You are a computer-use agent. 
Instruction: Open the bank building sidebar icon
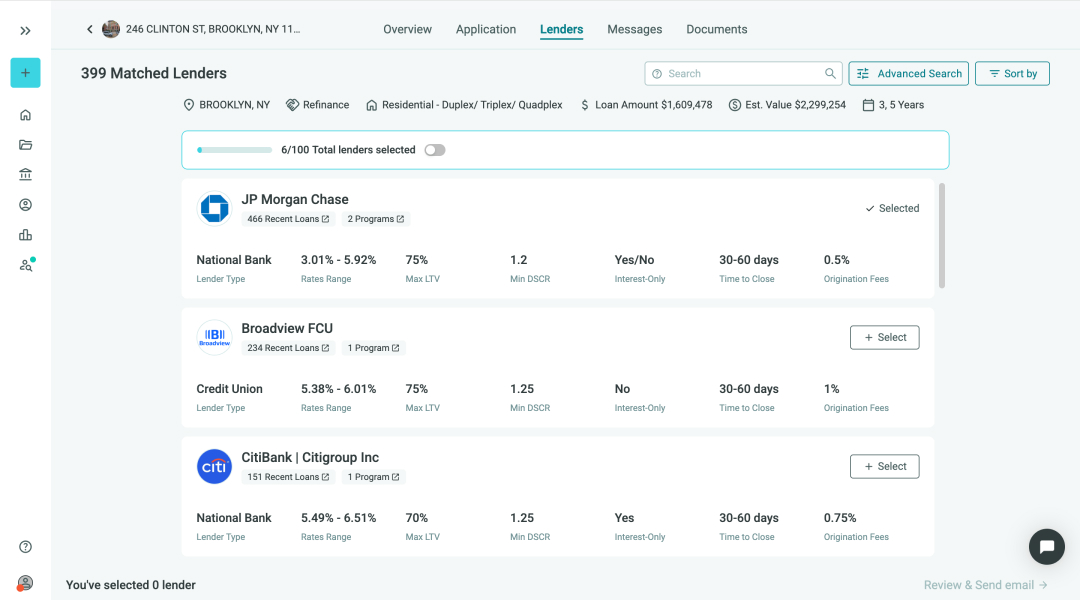tap(25, 175)
